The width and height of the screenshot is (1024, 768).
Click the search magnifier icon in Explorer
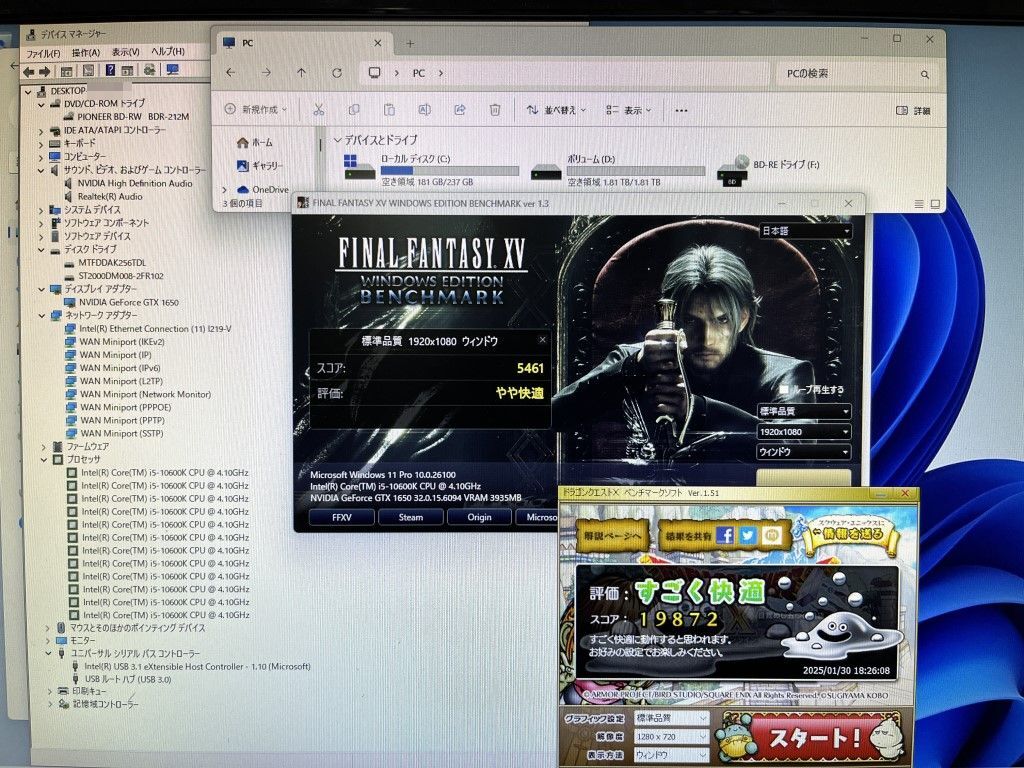925,74
